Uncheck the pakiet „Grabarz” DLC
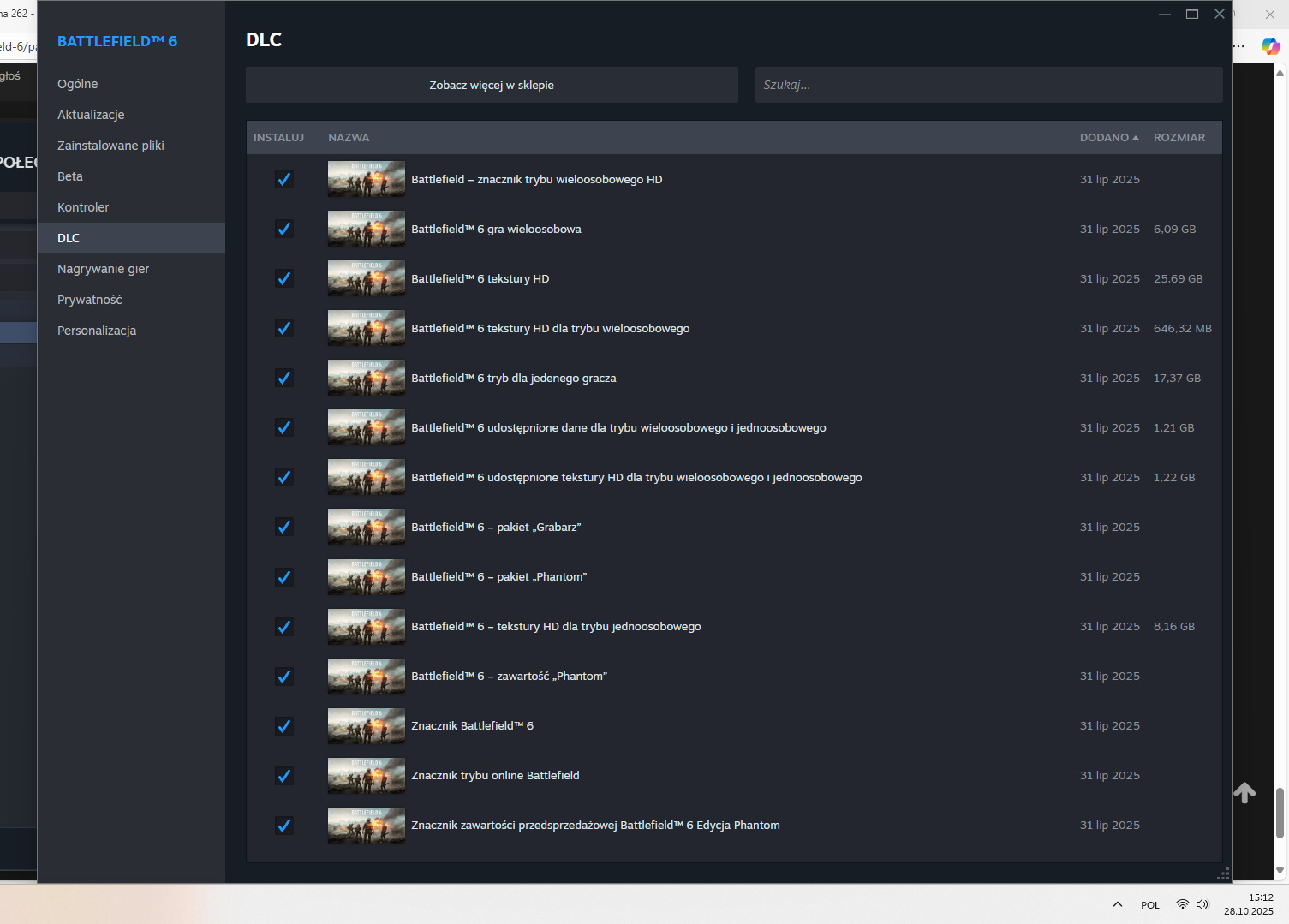 click(284, 527)
